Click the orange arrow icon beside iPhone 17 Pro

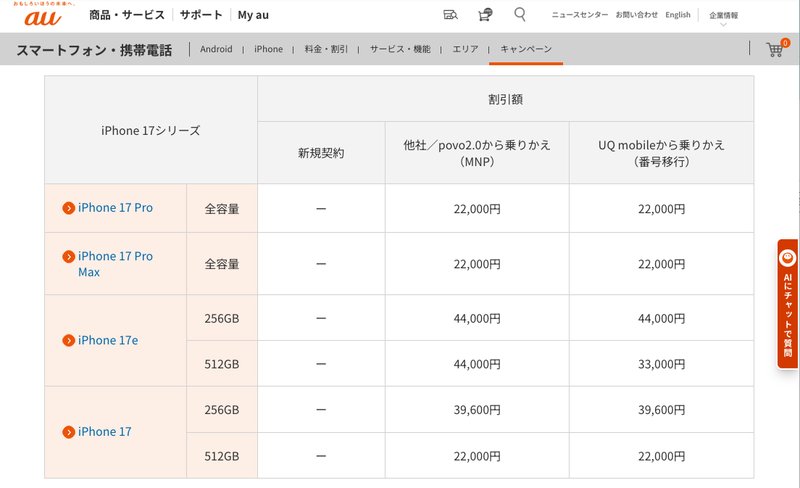coord(68,208)
